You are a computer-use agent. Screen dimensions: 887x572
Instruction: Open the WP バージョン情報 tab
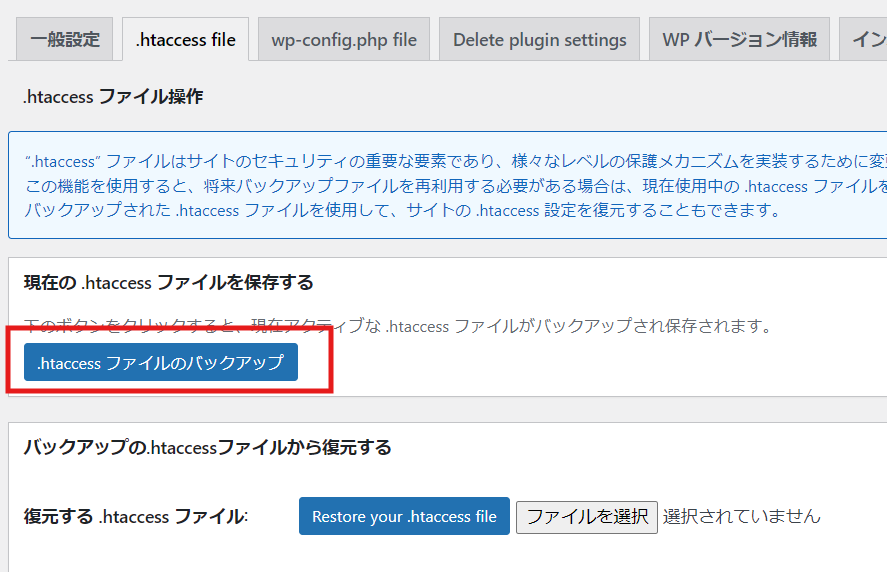tap(739, 40)
